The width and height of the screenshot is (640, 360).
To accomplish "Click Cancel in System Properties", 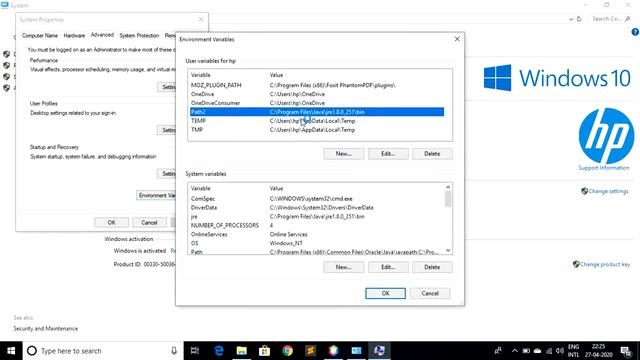I will 149,222.
